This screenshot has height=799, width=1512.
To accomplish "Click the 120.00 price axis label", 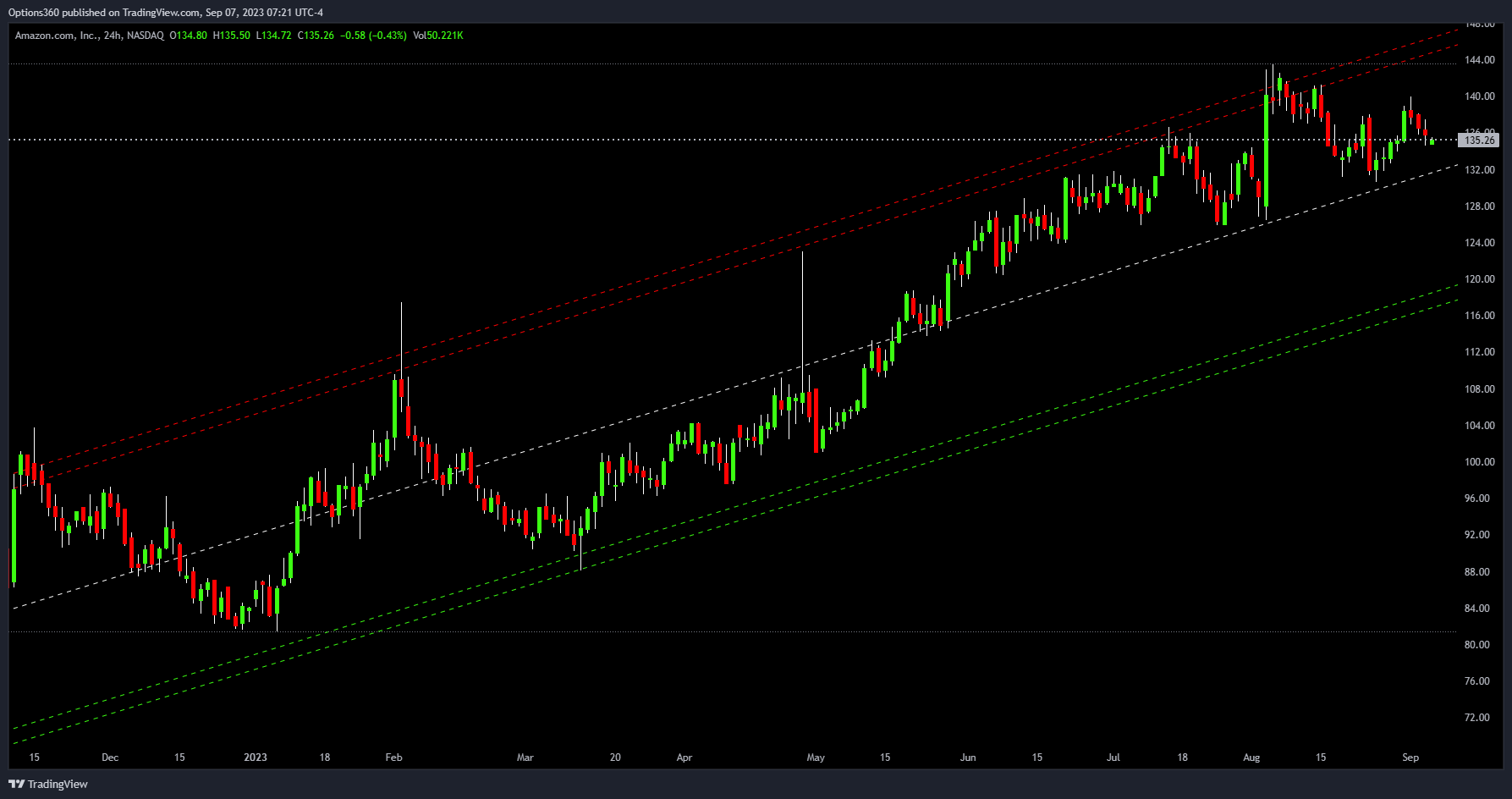I will 1479,279.
